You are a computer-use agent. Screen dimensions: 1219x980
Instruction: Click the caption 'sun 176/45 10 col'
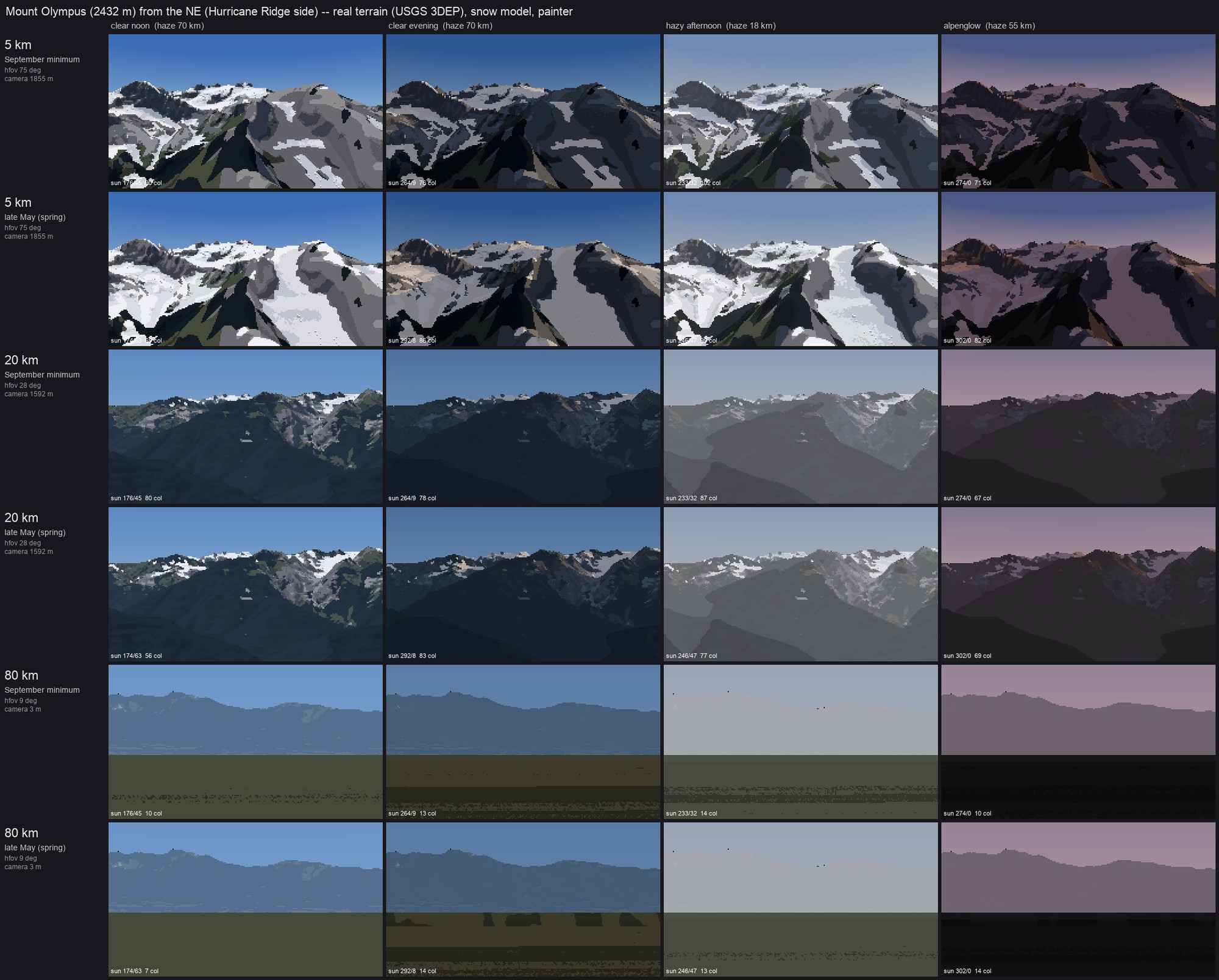pyautogui.click(x=137, y=814)
